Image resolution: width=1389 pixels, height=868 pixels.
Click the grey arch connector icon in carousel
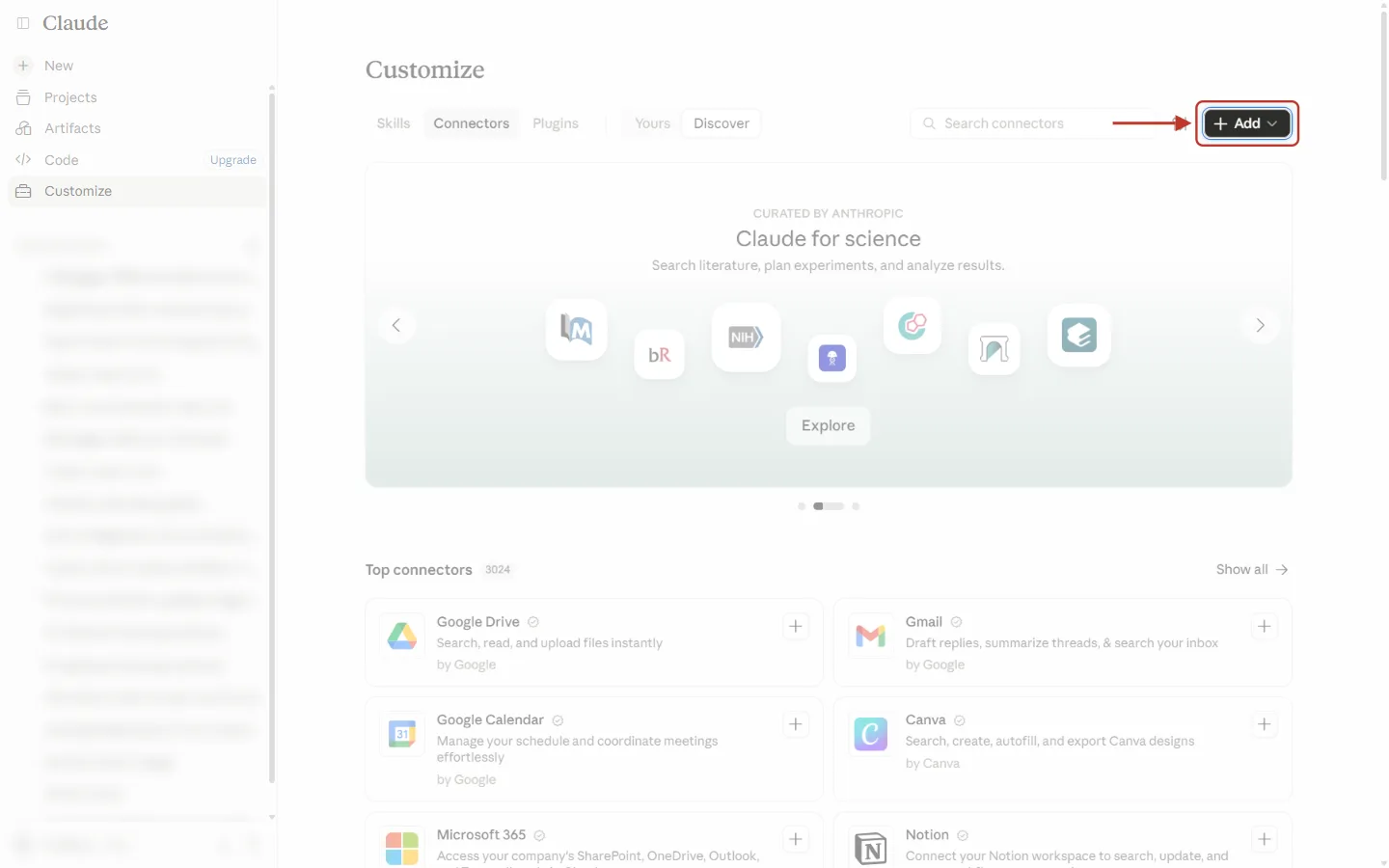[994, 349]
